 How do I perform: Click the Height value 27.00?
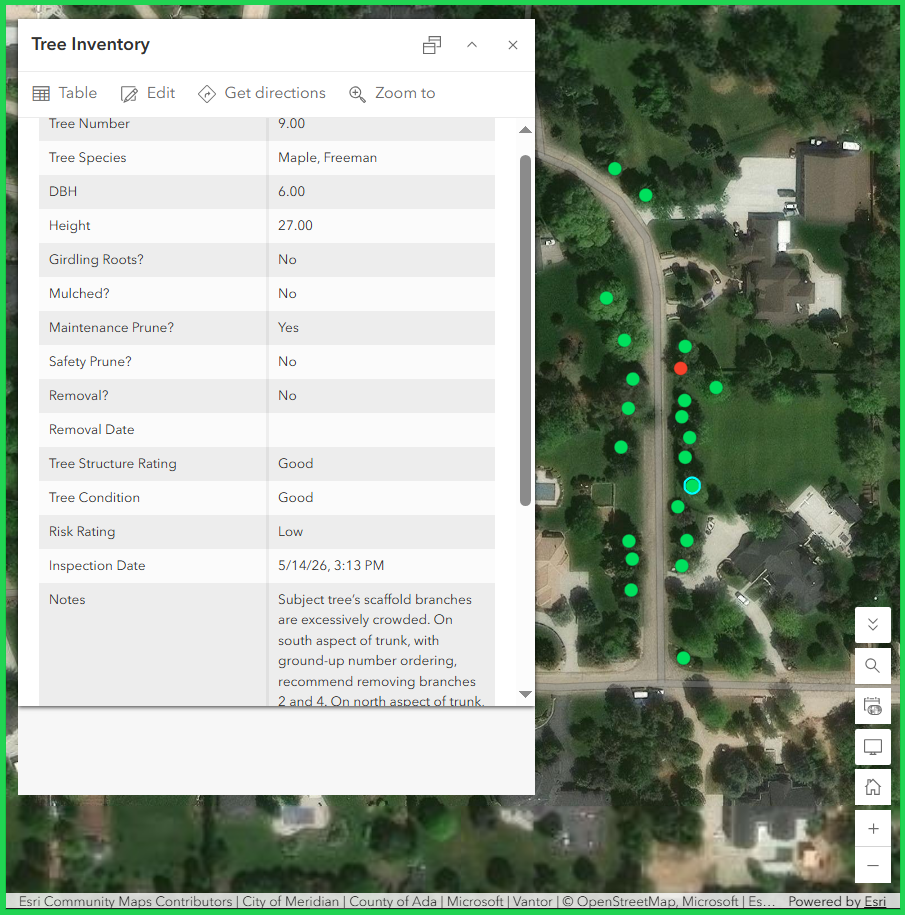pyautogui.click(x=295, y=225)
